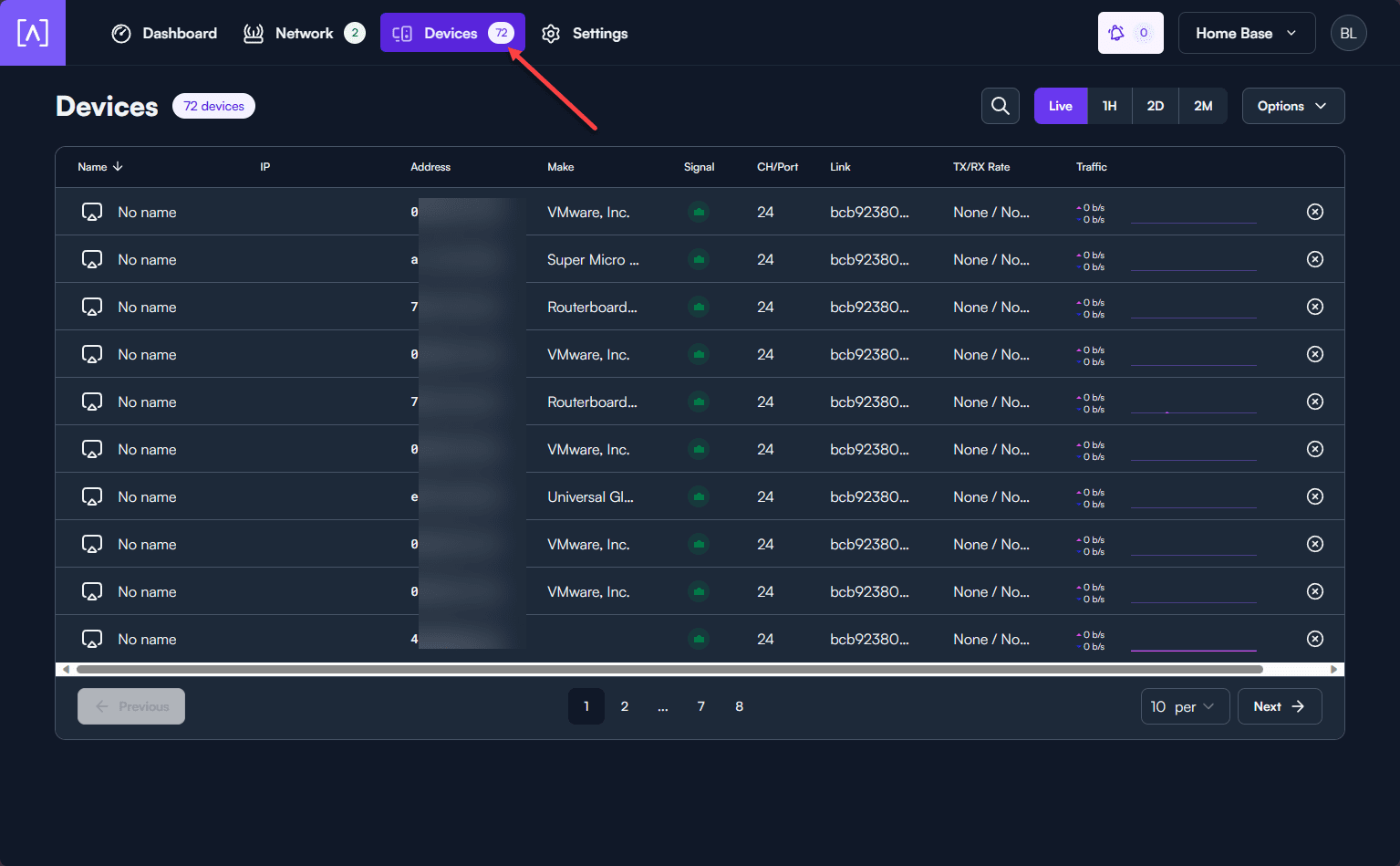Click the Traffic column header
The width and height of the screenshot is (1400, 866).
[x=1092, y=167]
